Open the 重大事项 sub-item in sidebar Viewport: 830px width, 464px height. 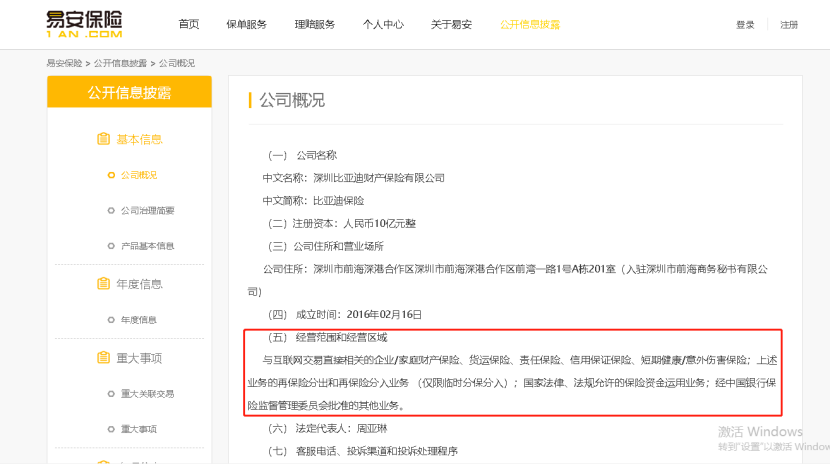click(x=138, y=429)
